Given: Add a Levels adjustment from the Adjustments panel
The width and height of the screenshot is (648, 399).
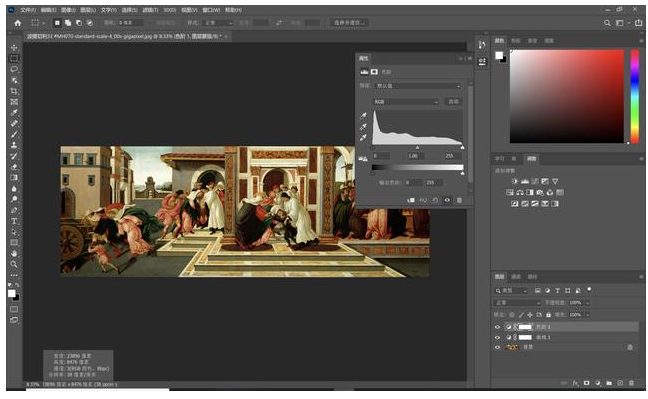Looking at the screenshot, I should (525, 181).
